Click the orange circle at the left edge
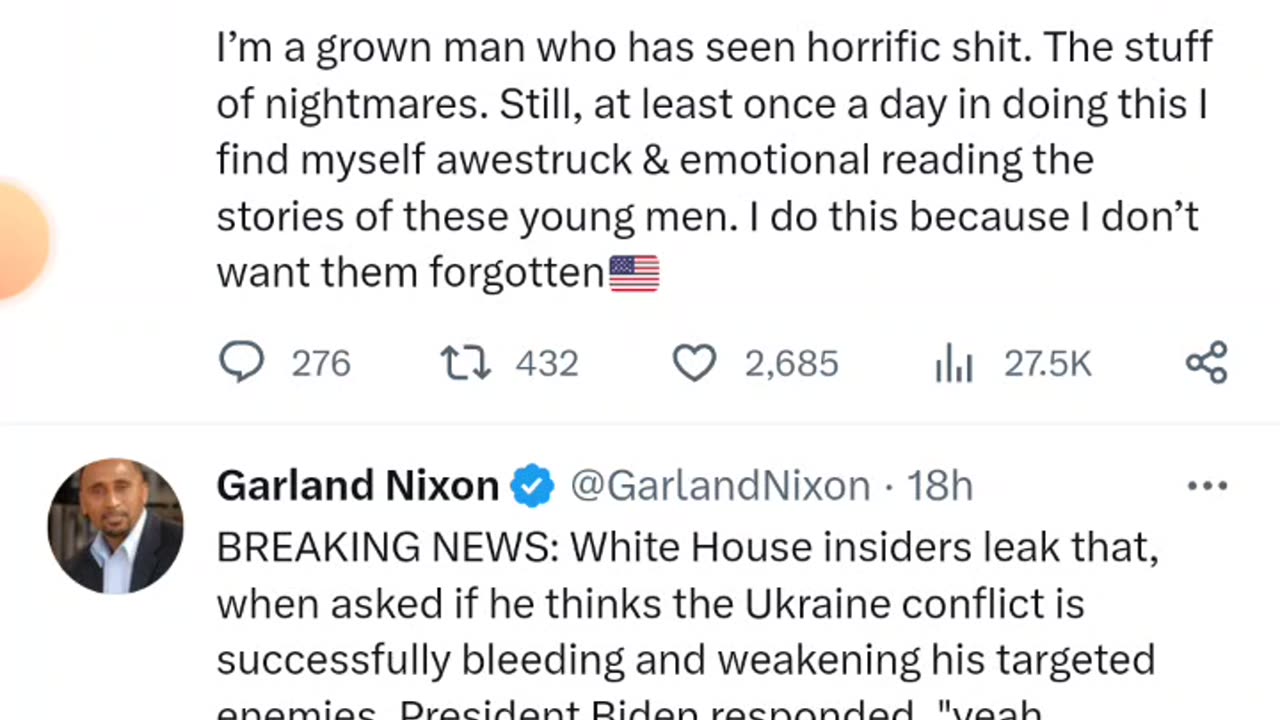This screenshot has height=720, width=1280. pos(18,240)
